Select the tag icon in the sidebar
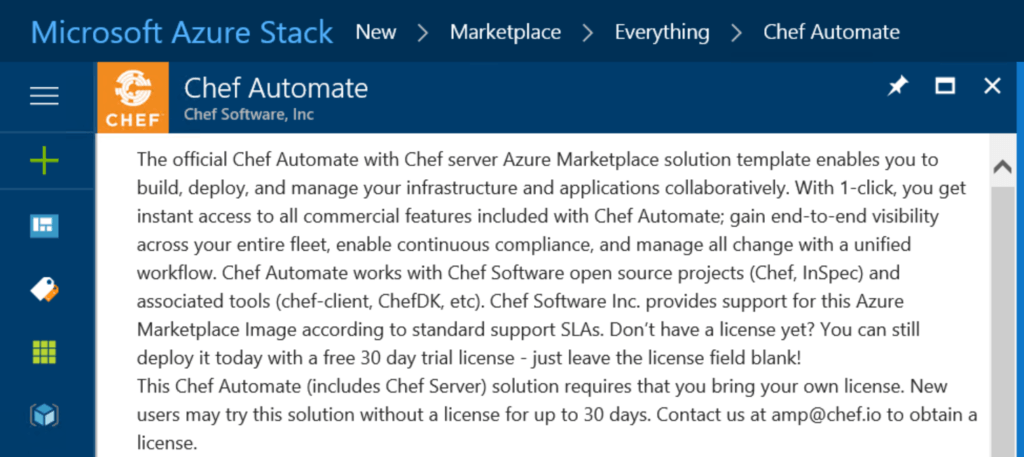The image size is (1024, 457). click(x=44, y=289)
